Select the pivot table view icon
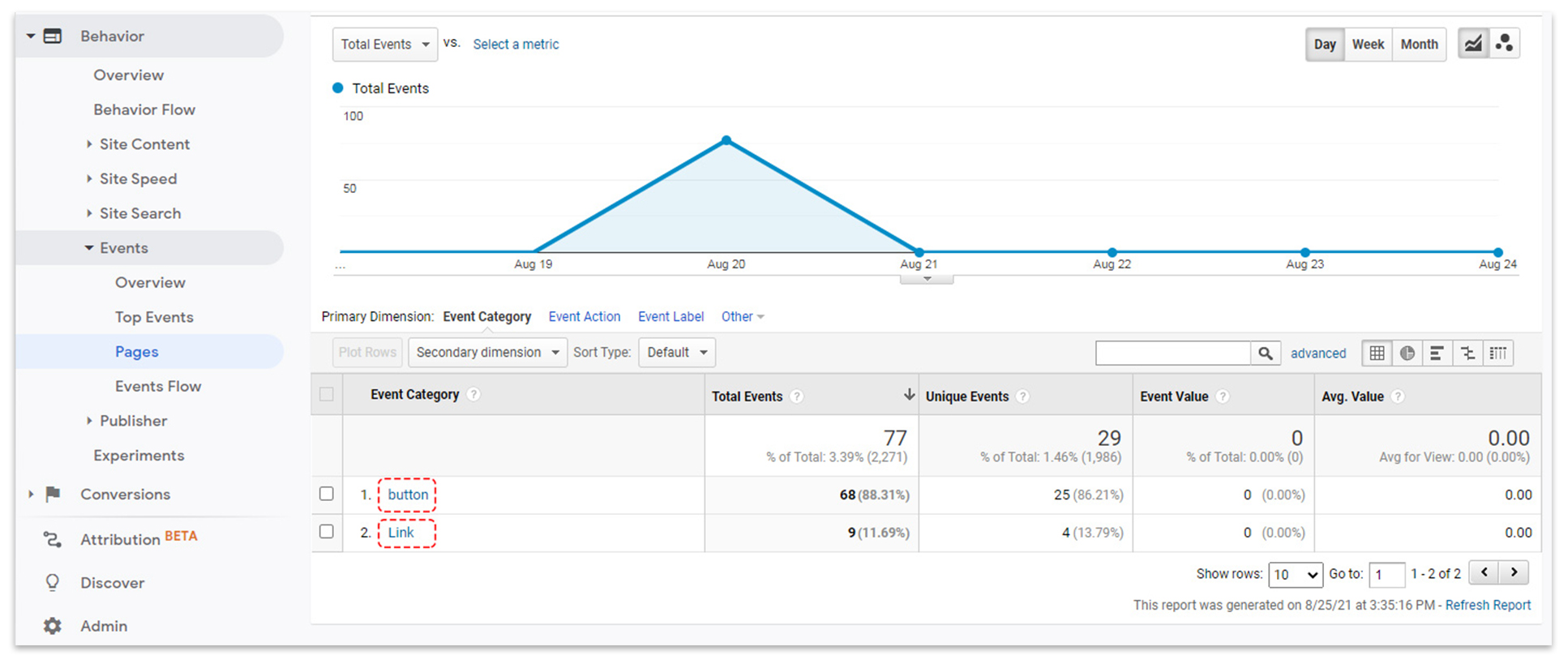The height and width of the screenshot is (664, 1568). coord(1497,353)
